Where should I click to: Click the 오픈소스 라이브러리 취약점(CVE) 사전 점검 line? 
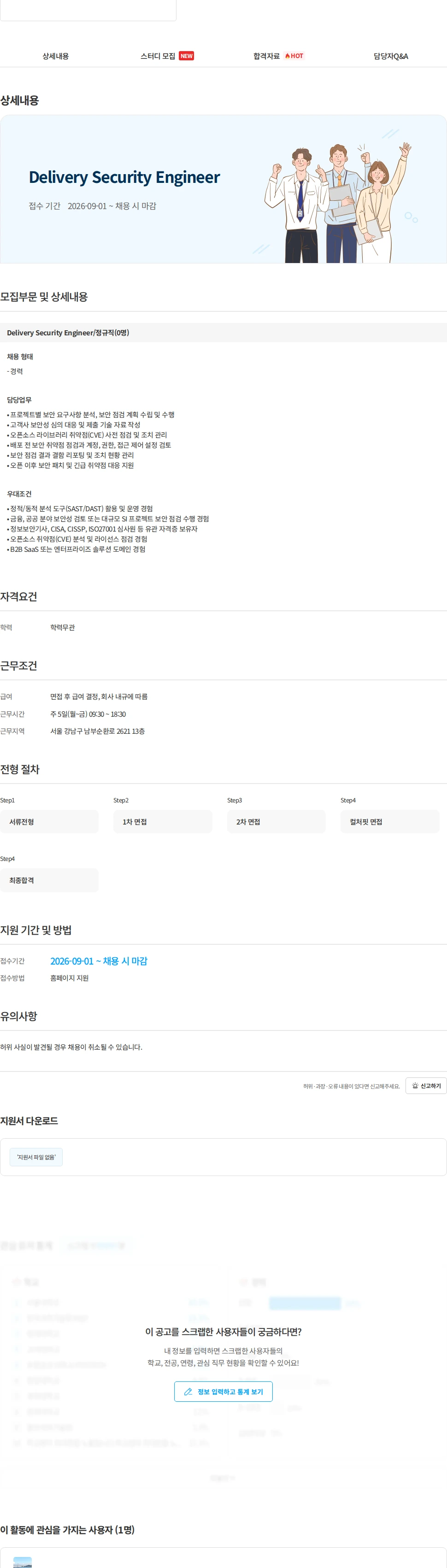point(87,435)
